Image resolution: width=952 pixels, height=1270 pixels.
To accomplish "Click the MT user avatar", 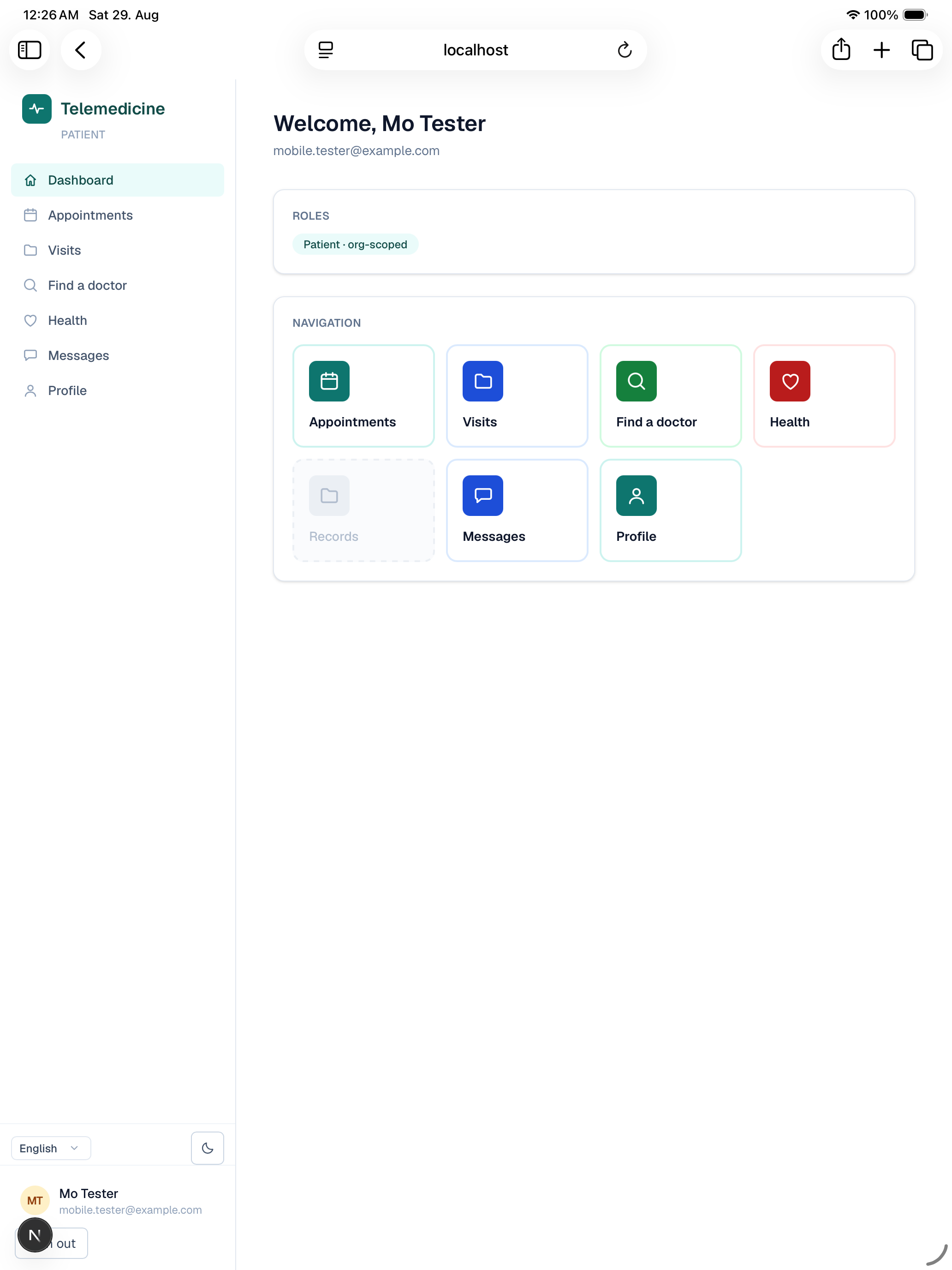I will click(x=35, y=1200).
